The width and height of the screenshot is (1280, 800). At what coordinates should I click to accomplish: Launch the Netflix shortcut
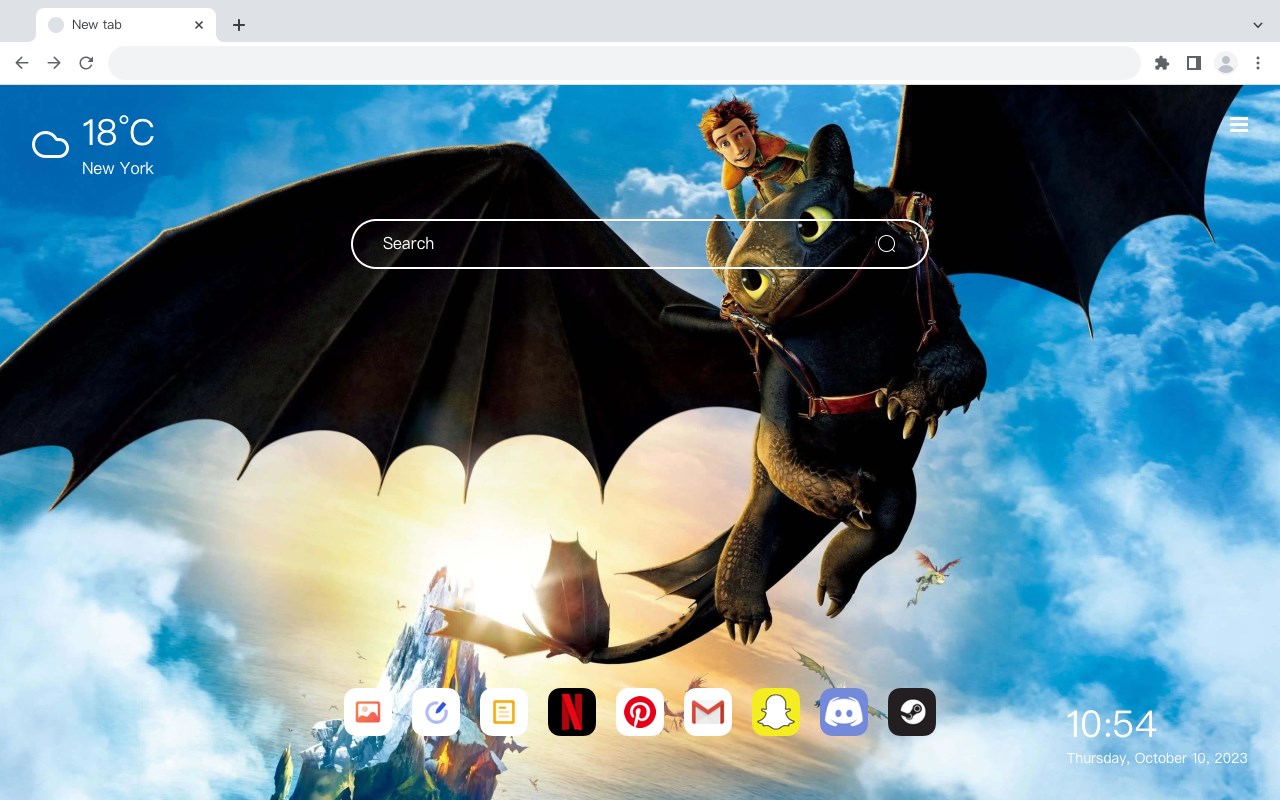pos(572,712)
